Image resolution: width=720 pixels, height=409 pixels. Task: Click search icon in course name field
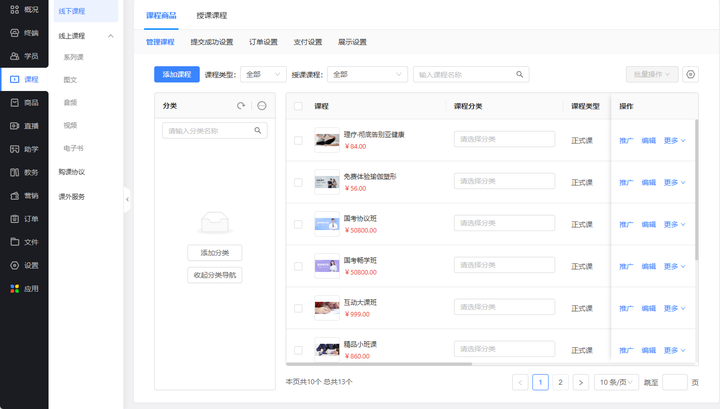coord(519,75)
